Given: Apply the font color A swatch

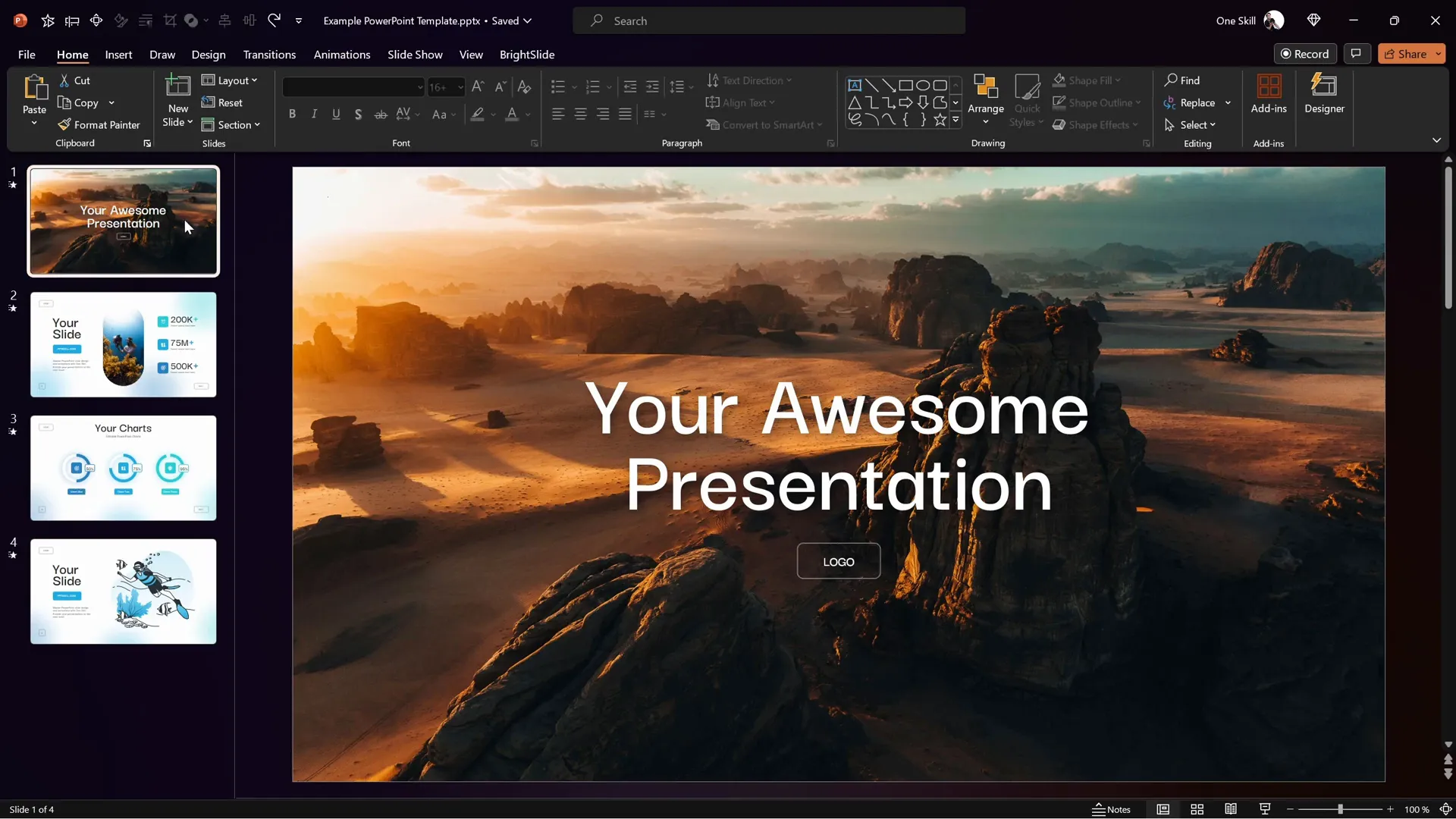Looking at the screenshot, I should coord(512,114).
